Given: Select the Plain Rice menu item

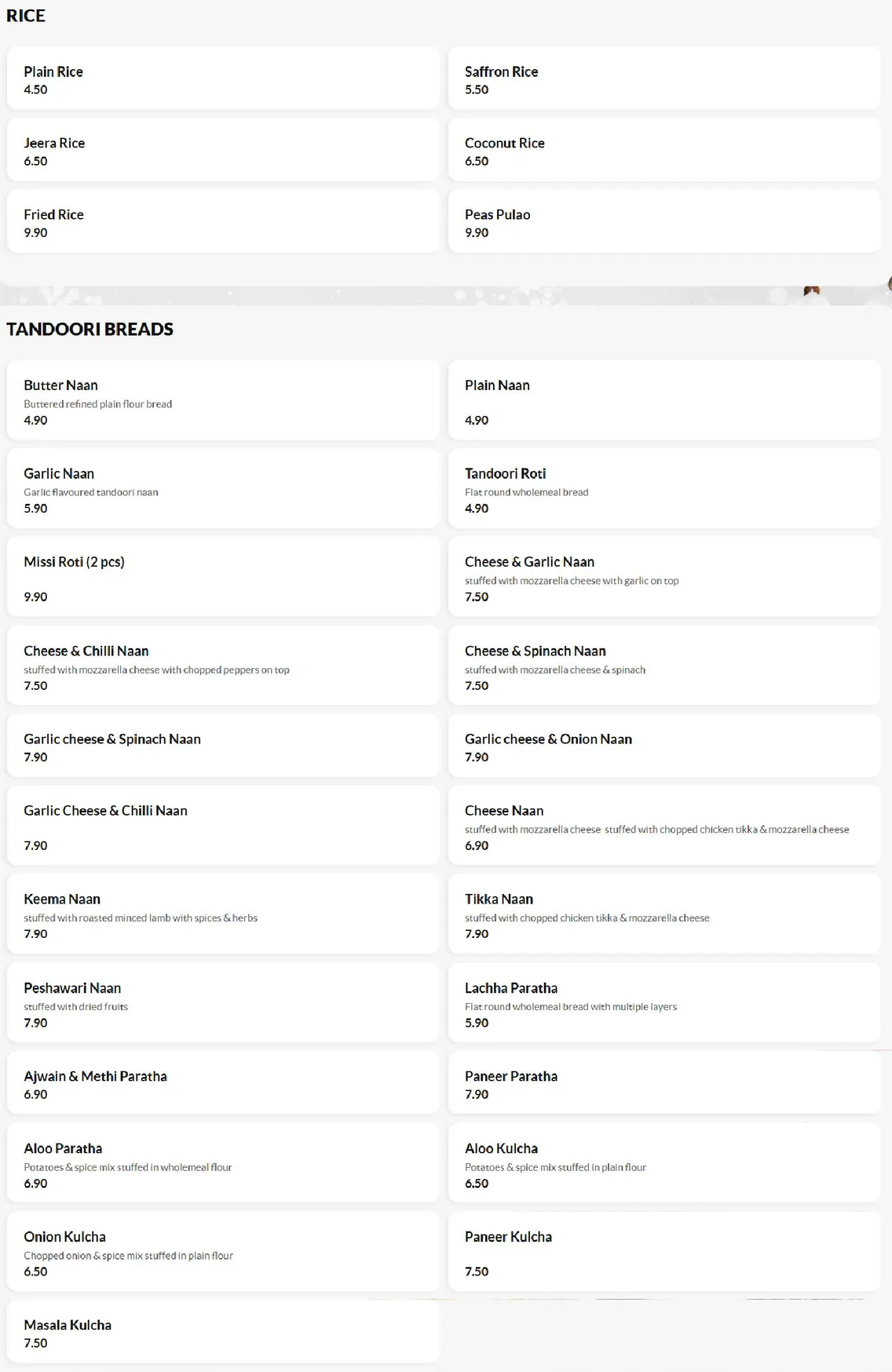Looking at the screenshot, I should [223, 78].
